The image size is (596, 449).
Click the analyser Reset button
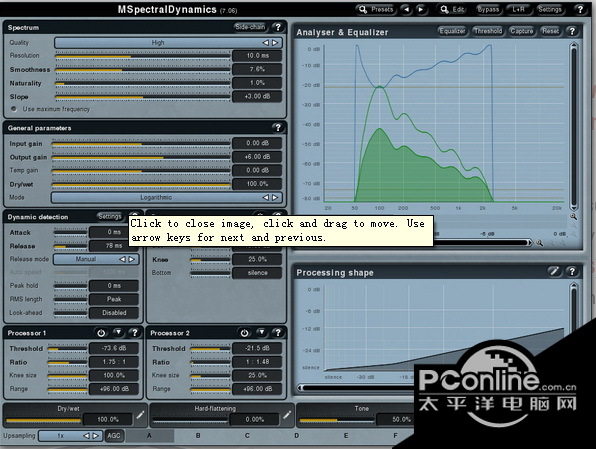(550, 31)
